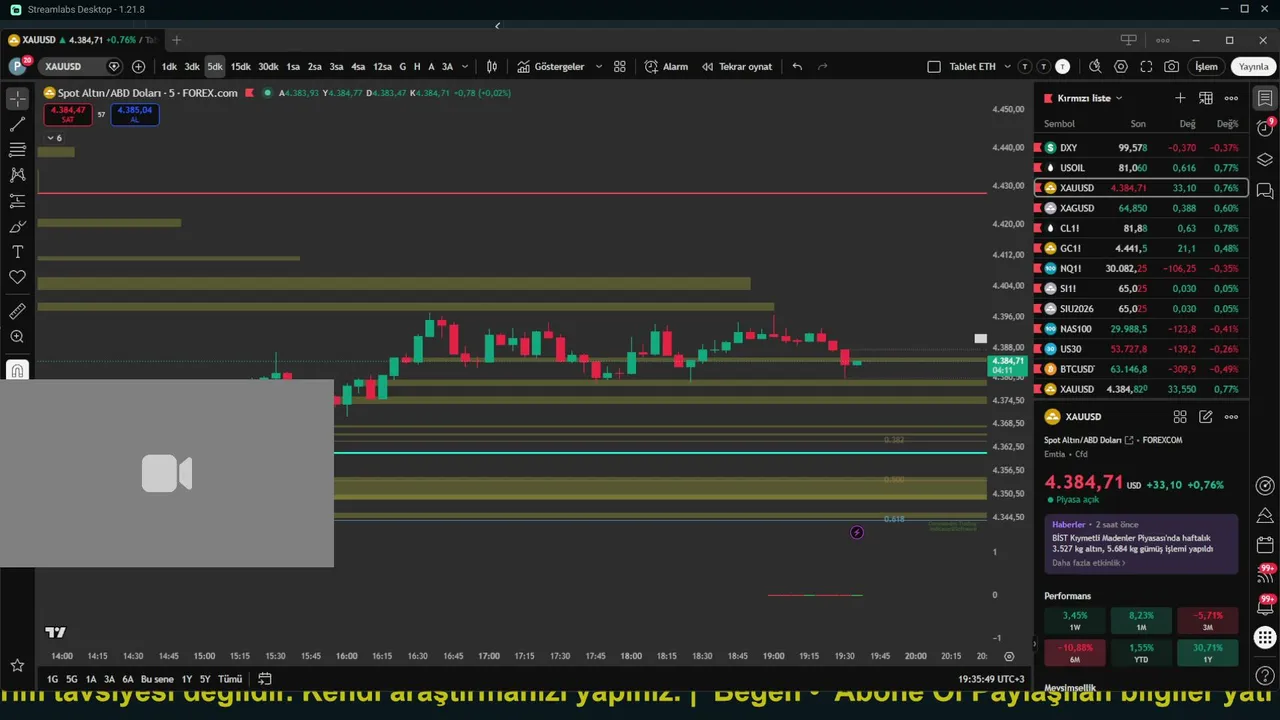Select the text annotation tool
Viewport: 1280px width, 720px height.
[x=17, y=252]
